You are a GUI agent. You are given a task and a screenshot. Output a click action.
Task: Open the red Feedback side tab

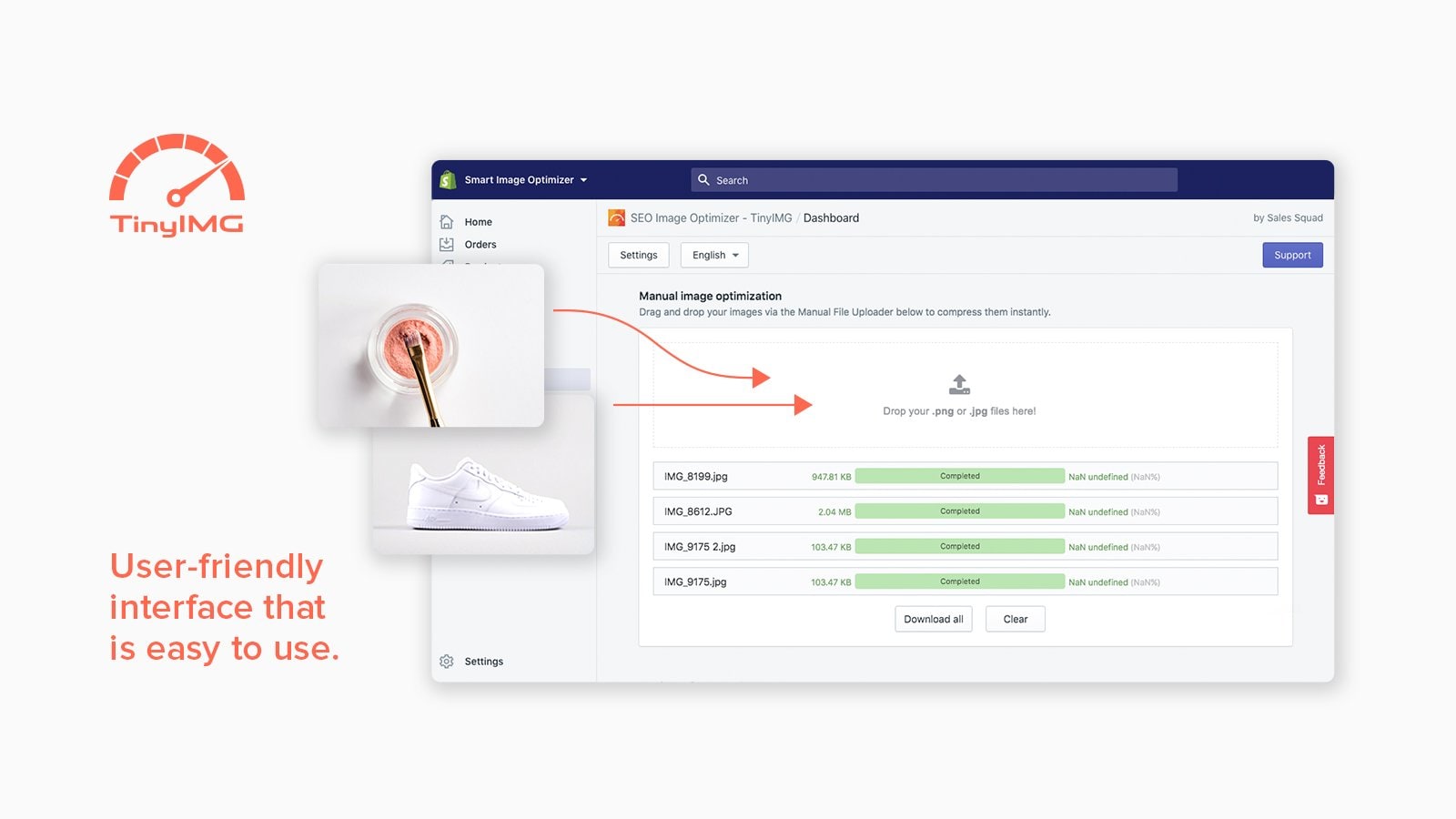pos(1321,475)
